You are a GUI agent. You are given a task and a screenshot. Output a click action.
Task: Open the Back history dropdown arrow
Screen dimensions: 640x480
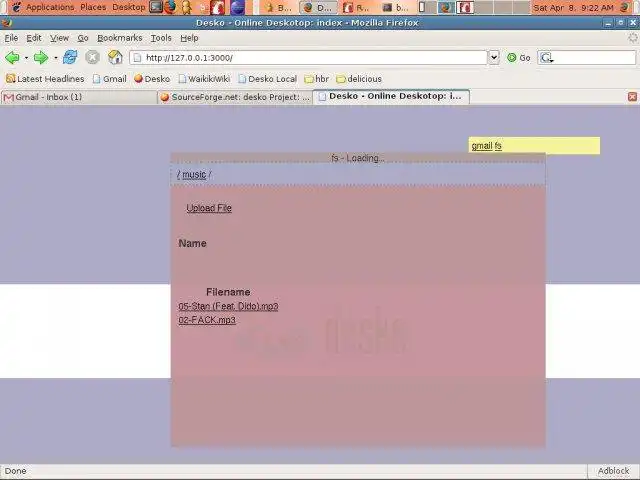point(26,58)
